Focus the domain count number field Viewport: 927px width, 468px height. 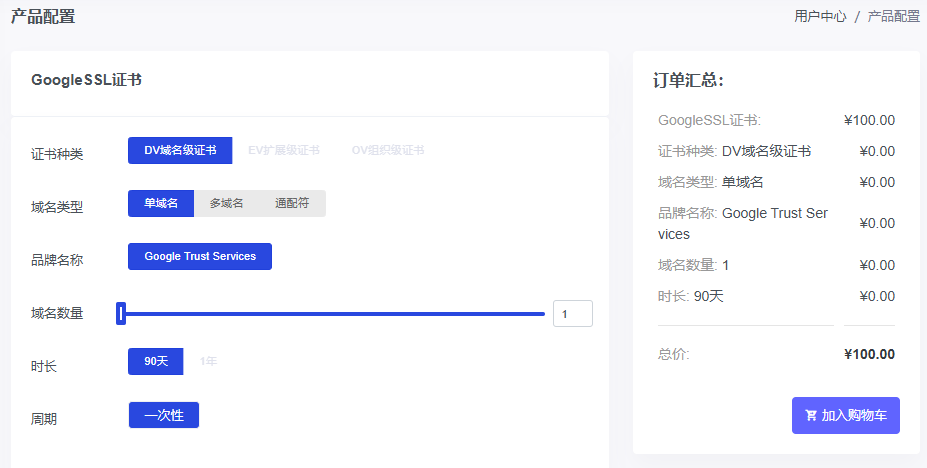(x=572, y=314)
